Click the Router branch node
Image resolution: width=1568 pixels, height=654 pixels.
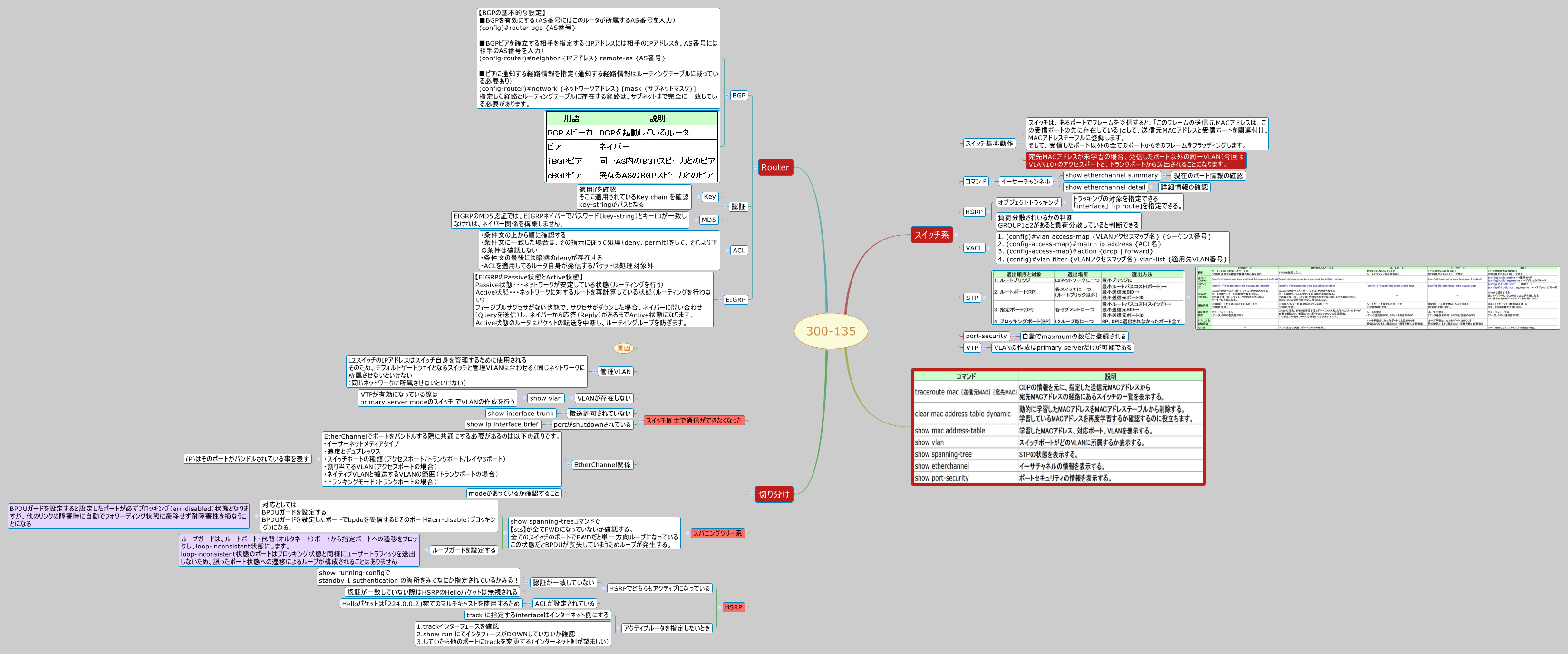pos(775,167)
